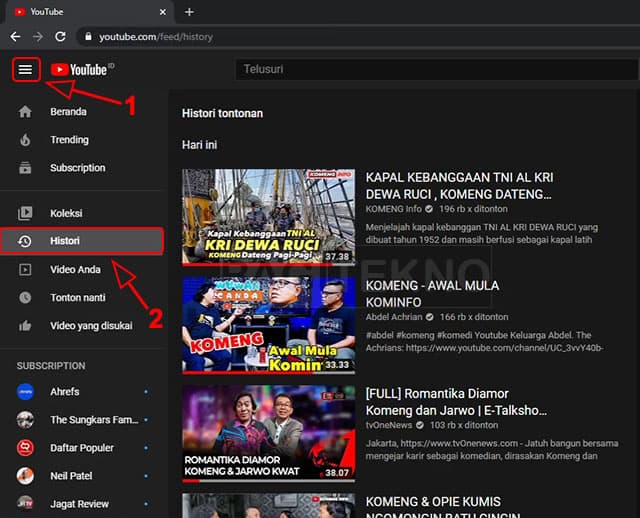This screenshot has width=640, height=518.
Task: Open Beranda in the sidebar
Action: tap(84, 112)
